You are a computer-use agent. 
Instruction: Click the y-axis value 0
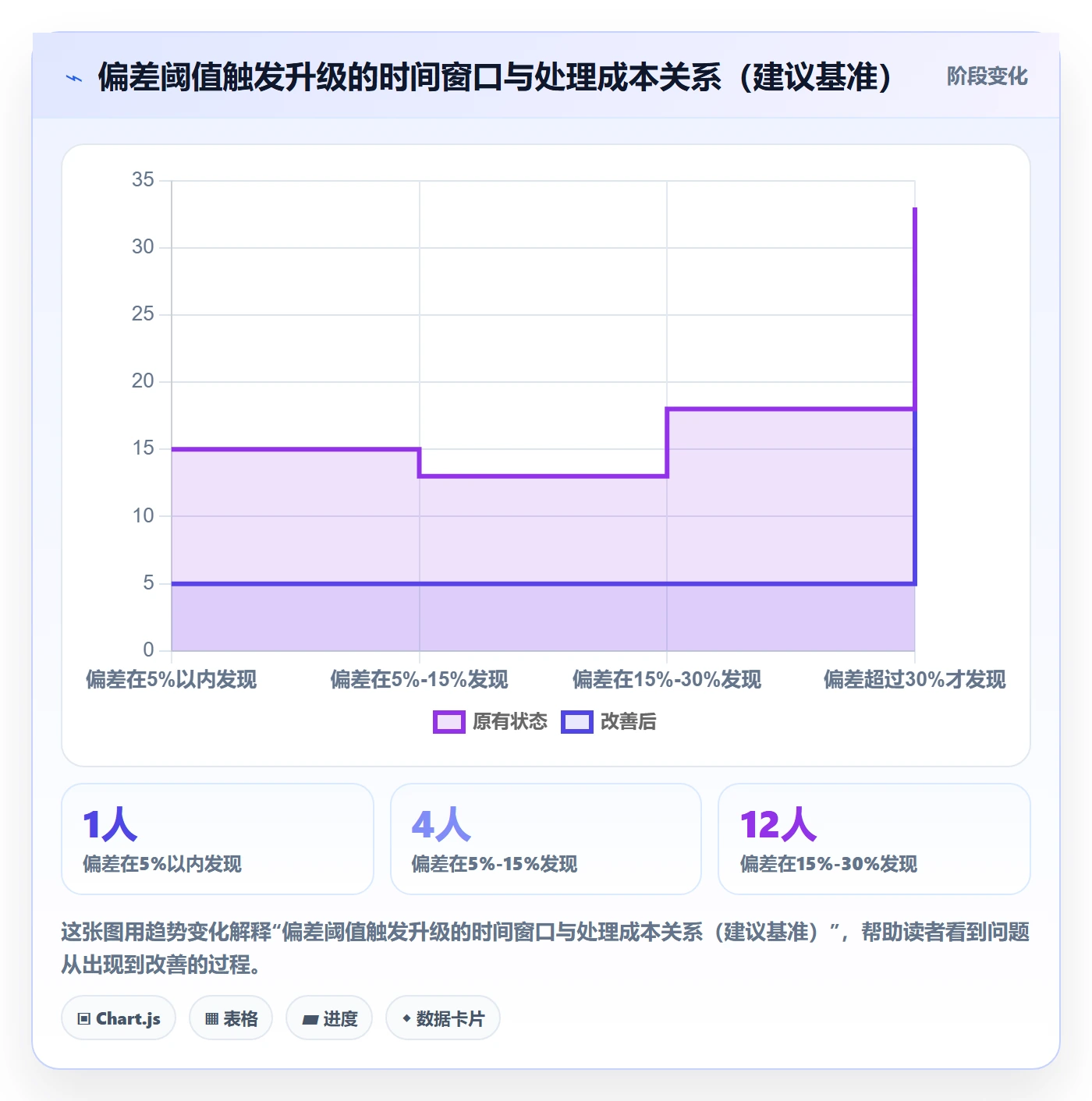[x=149, y=650]
